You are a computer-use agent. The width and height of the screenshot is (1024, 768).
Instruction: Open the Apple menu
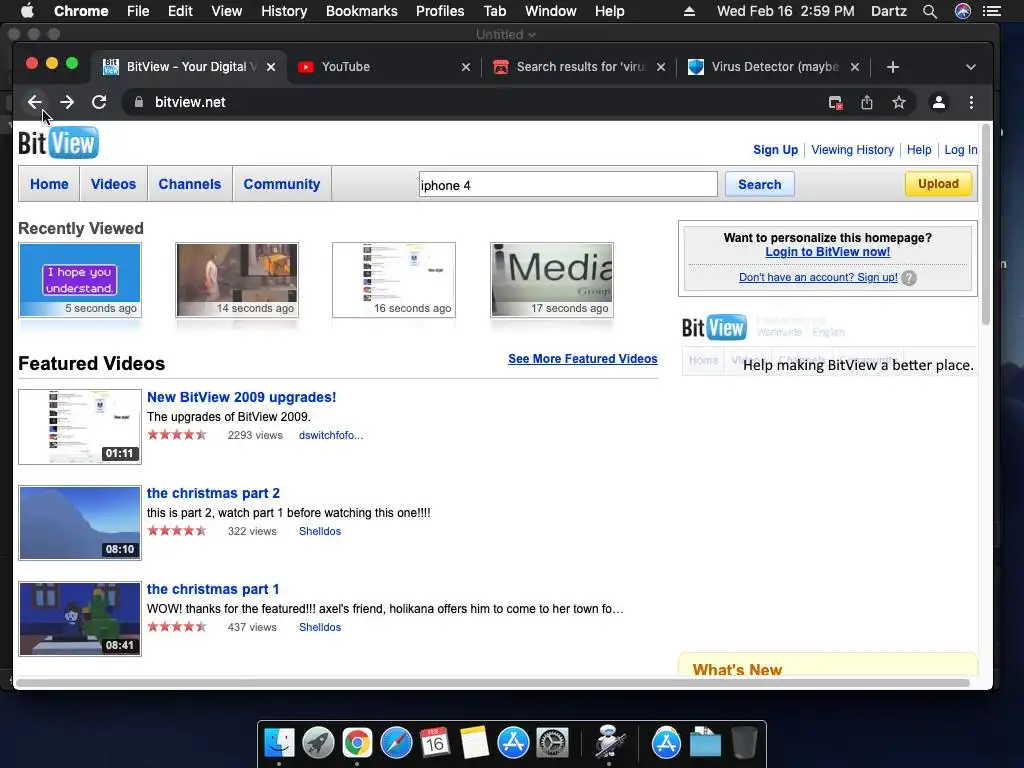point(27,11)
